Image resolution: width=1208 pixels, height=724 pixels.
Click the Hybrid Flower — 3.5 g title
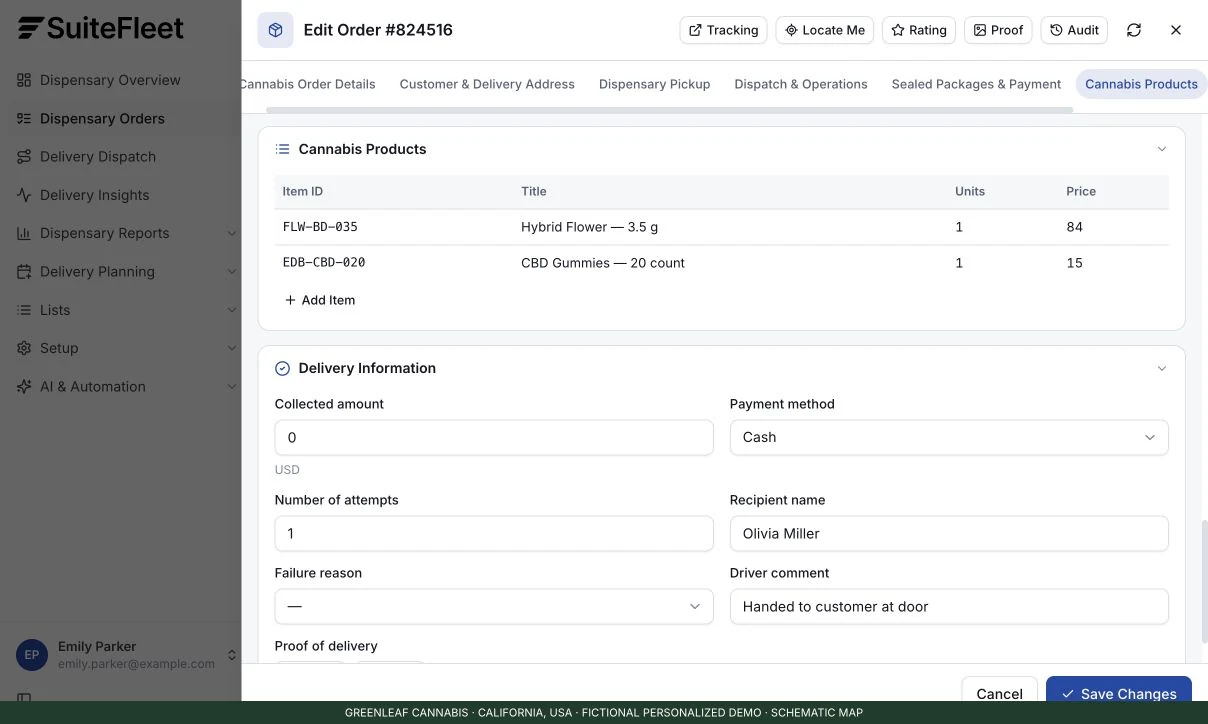tap(590, 227)
